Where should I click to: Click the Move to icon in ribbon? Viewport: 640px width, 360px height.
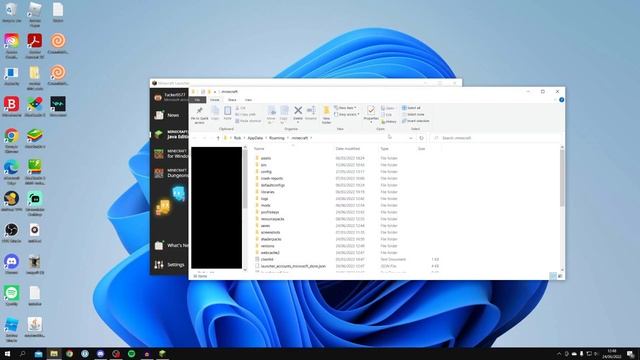pos(271,111)
